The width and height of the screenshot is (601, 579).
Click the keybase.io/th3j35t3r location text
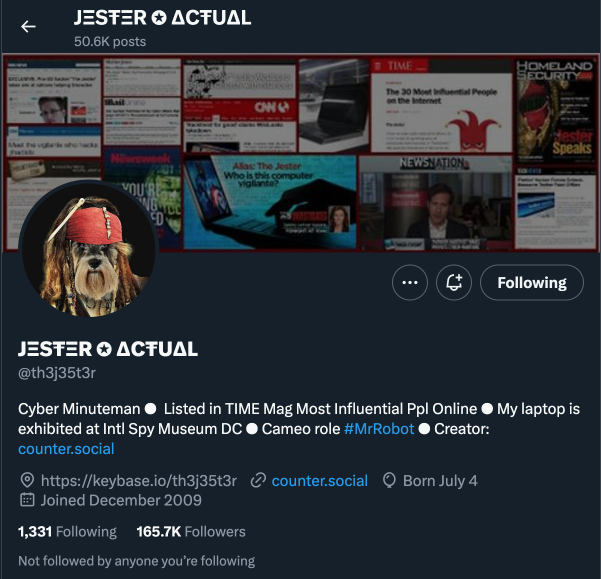click(139, 481)
